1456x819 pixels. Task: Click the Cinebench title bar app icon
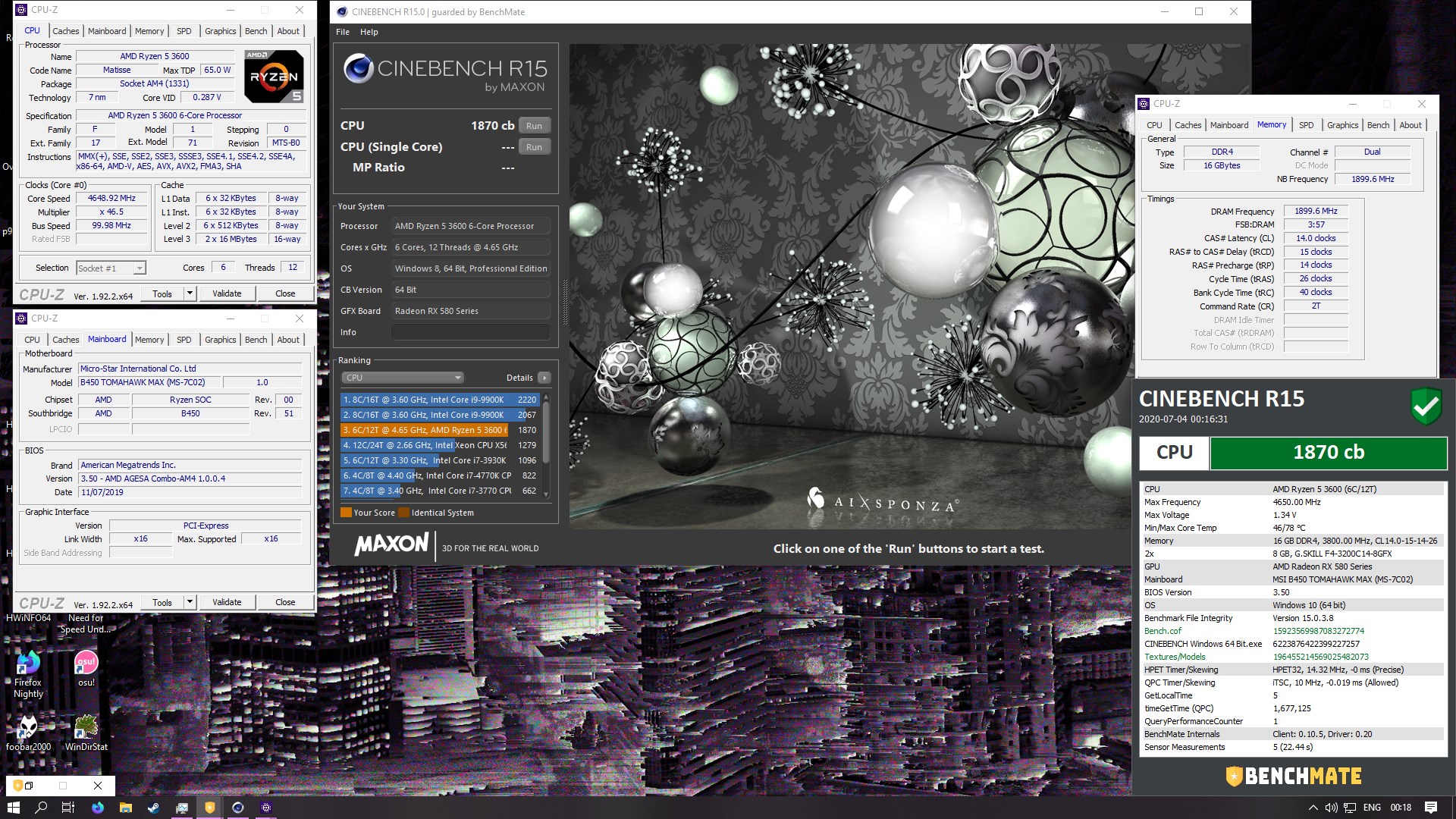click(x=342, y=11)
